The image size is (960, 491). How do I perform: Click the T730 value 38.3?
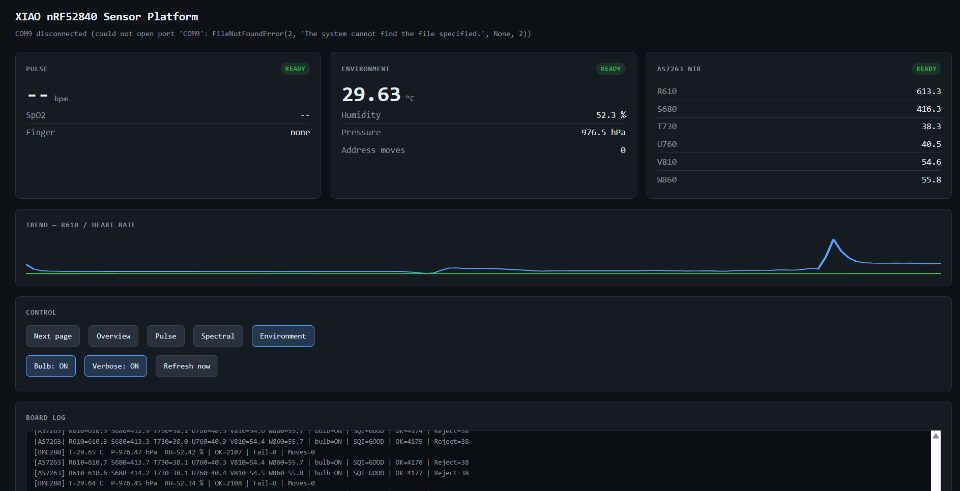click(931, 126)
